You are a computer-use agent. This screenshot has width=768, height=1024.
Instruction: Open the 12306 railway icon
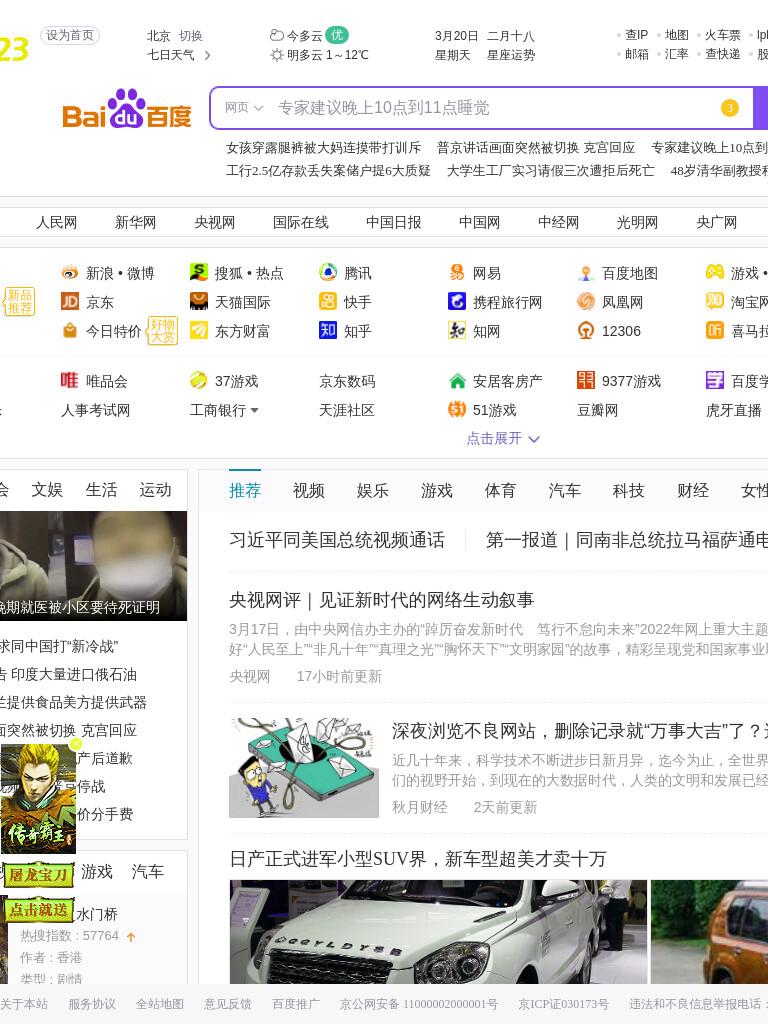(586, 330)
